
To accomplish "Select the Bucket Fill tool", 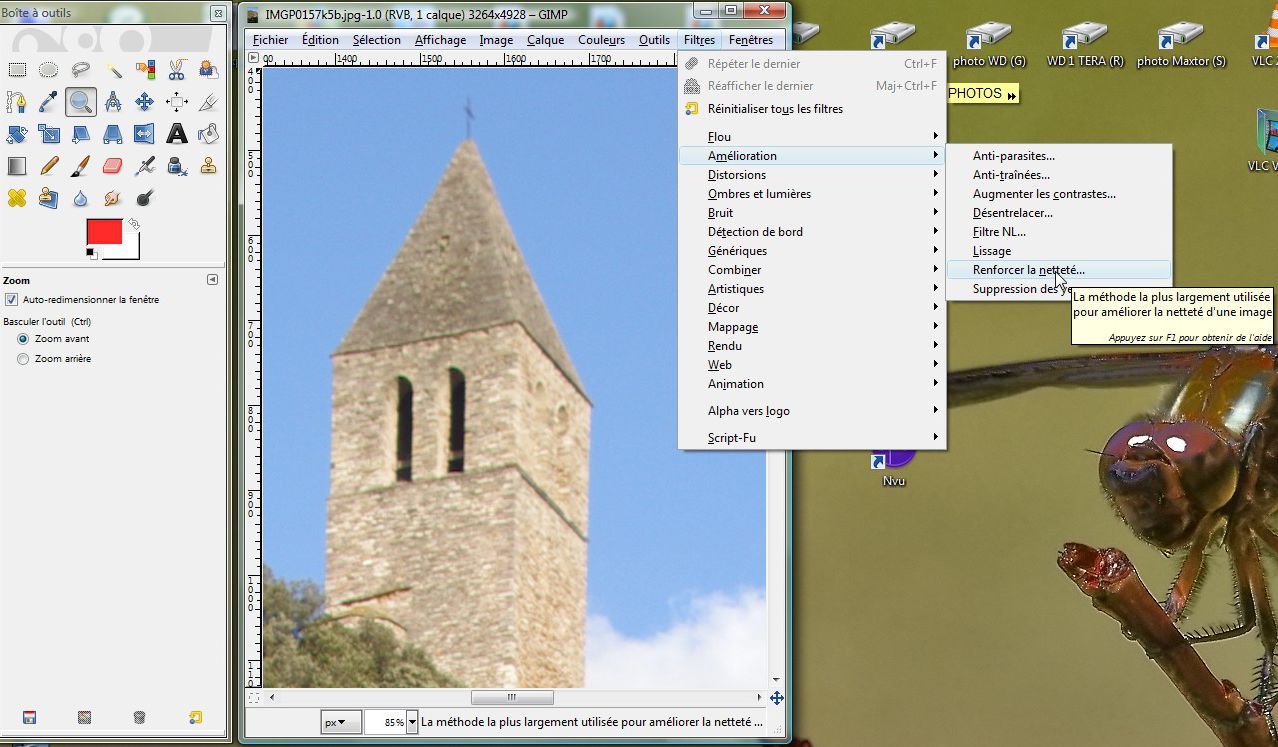I will [x=209, y=133].
